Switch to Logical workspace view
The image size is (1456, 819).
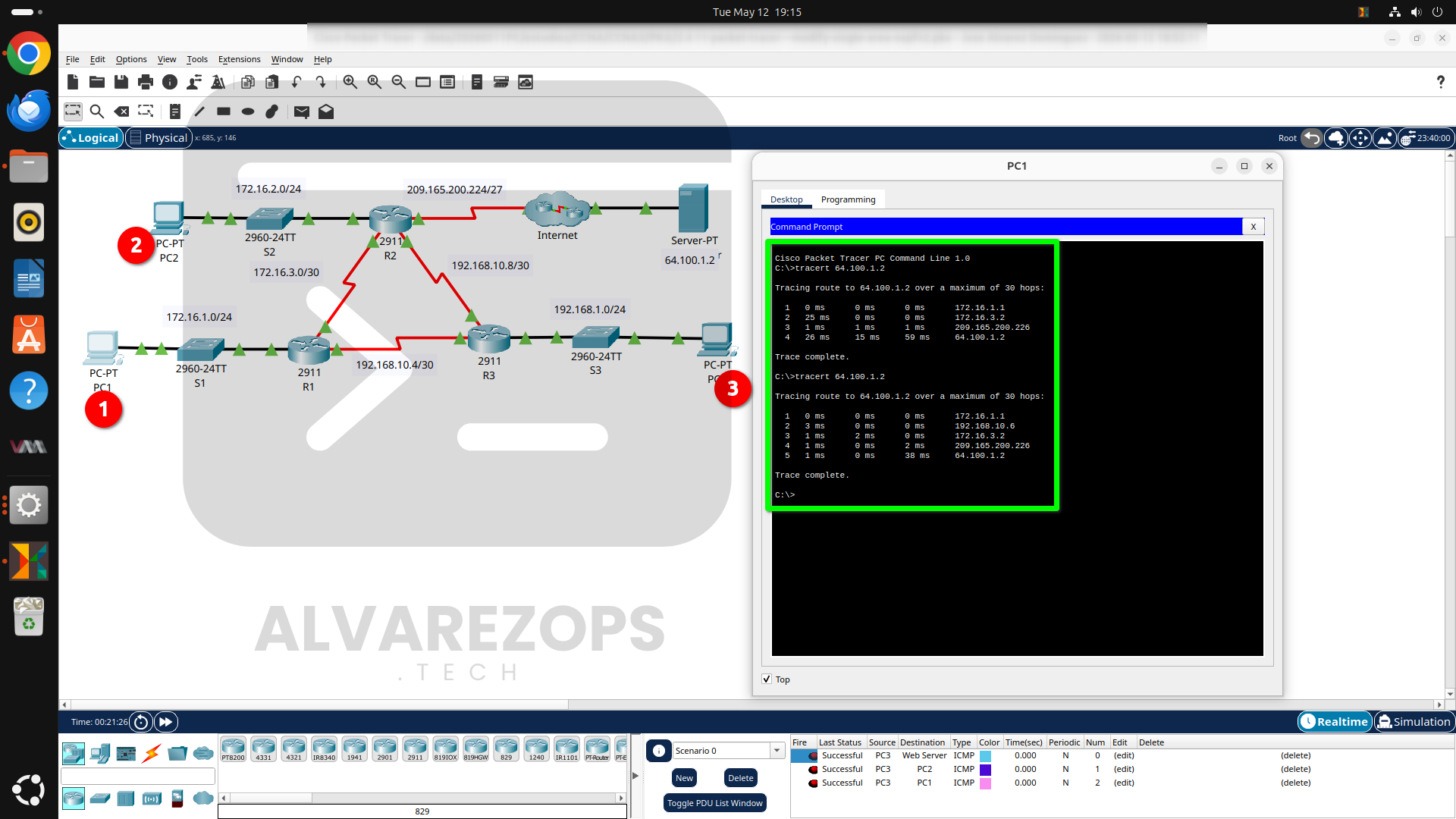[x=92, y=137]
